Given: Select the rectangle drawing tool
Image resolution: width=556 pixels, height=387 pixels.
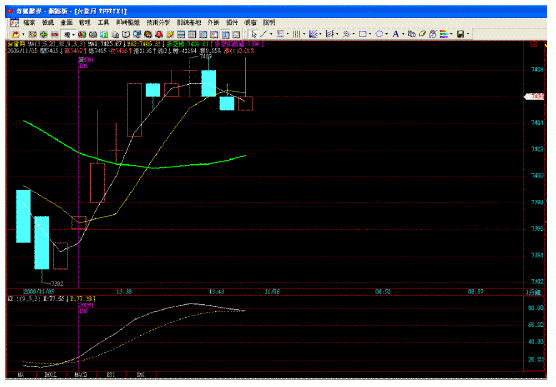Looking at the screenshot, I should (362, 34).
